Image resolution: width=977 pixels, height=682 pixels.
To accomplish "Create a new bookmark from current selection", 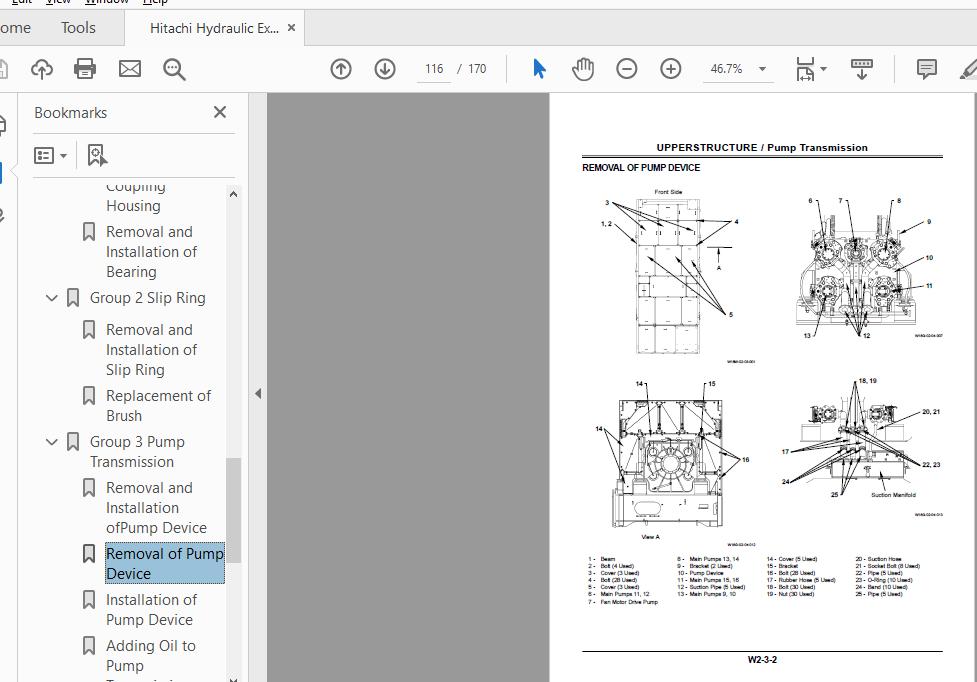I will pos(95,155).
